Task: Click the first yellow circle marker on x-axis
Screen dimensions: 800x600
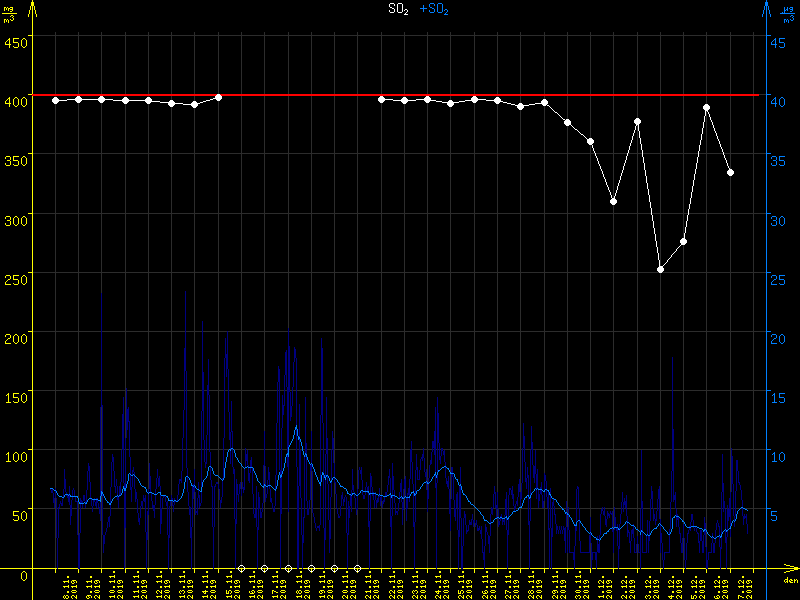Action: tap(241, 568)
